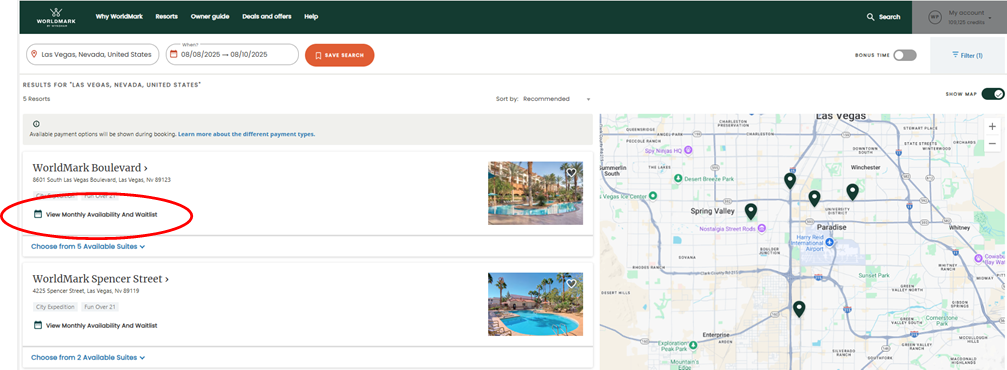Favorite WorldMark Boulevard with the heart icon
This screenshot has height=370, width=1007.
(x=571, y=173)
